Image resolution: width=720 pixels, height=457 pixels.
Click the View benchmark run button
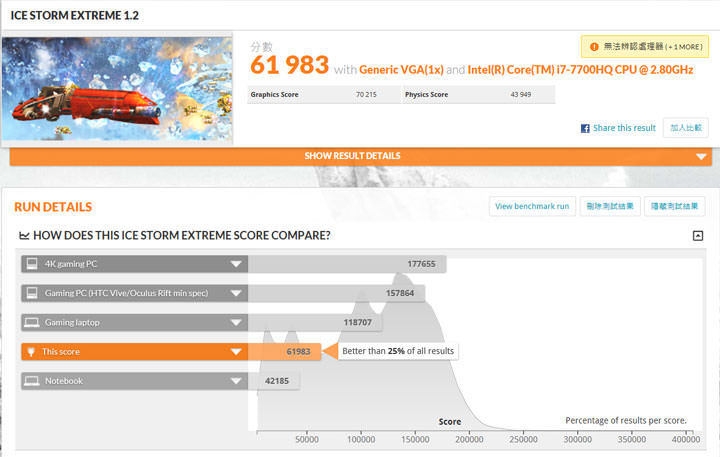click(532, 206)
